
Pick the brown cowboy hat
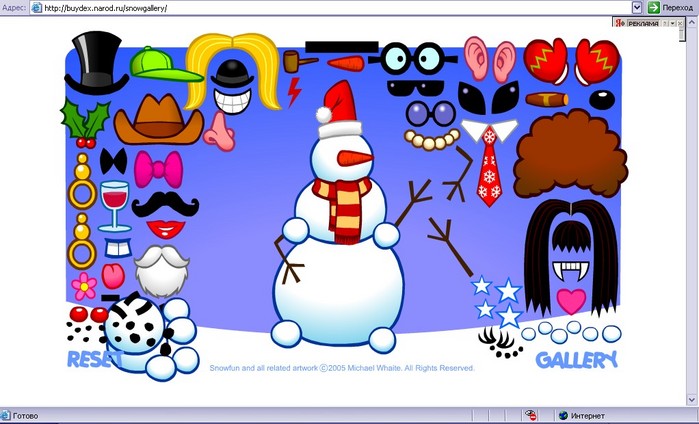[159, 119]
